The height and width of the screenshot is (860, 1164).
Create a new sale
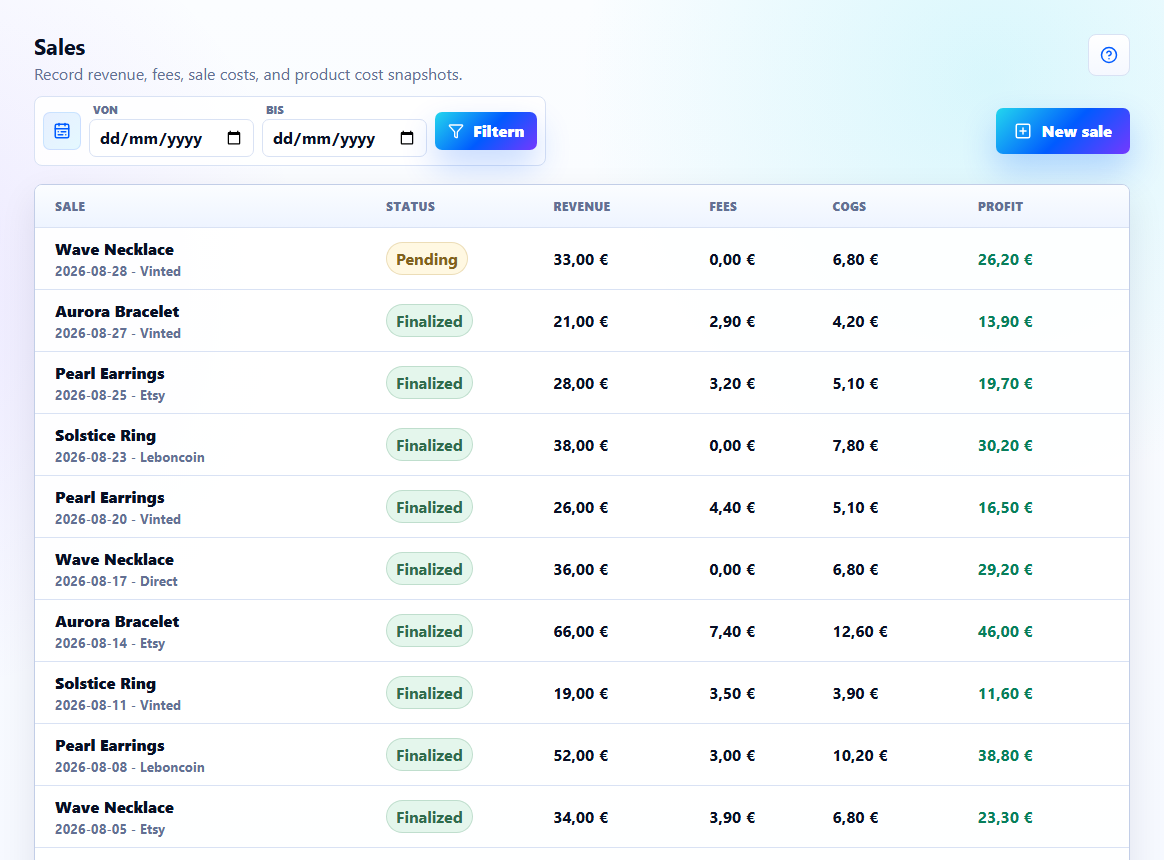[x=1062, y=131]
